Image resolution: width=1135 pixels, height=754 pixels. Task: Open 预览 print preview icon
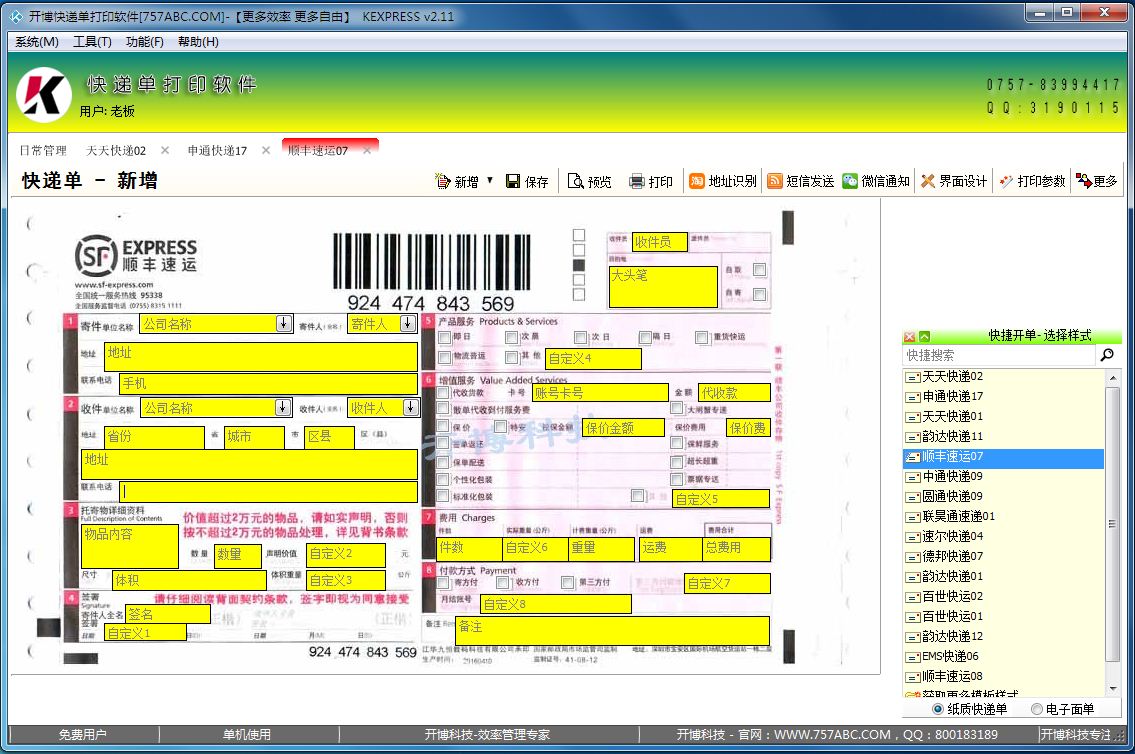click(575, 181)
